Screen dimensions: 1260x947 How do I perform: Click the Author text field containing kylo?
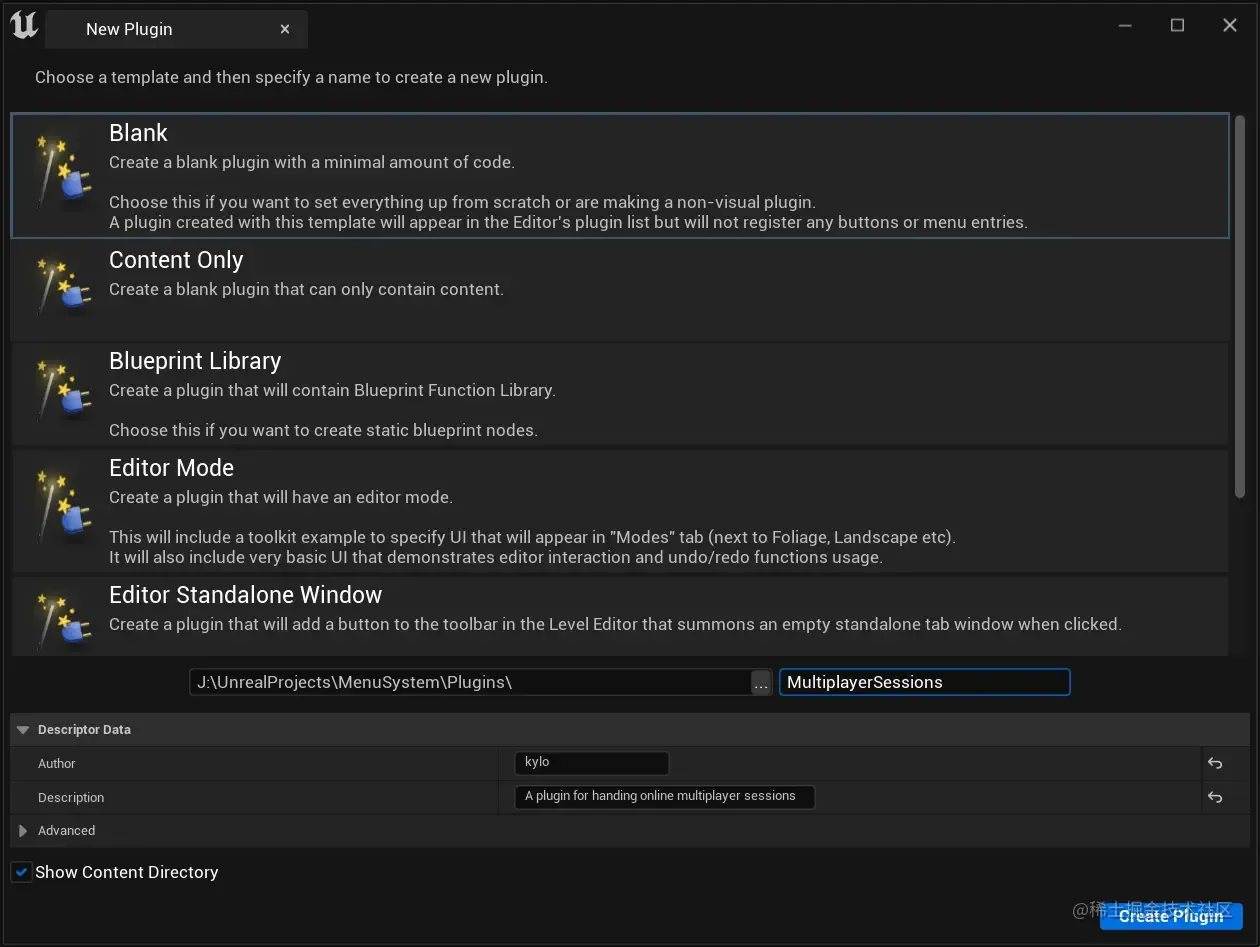(592, 763)
